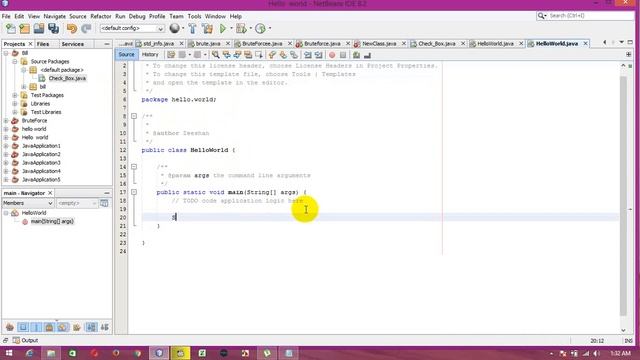Switch to the Files panel tab

pyautogui.click(x=43, y=44)
